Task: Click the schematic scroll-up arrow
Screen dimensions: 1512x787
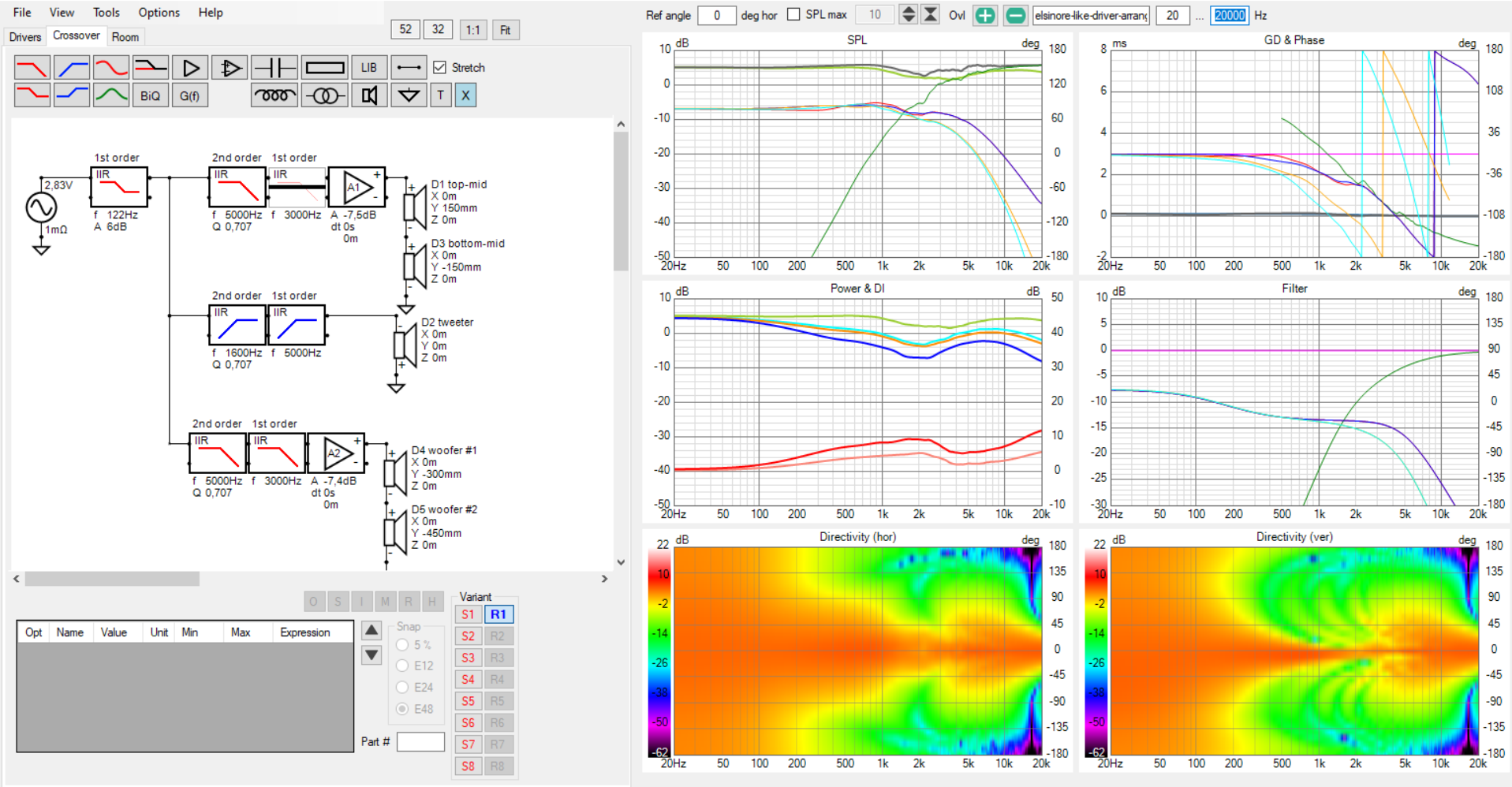Action: (x=621, y=124)
